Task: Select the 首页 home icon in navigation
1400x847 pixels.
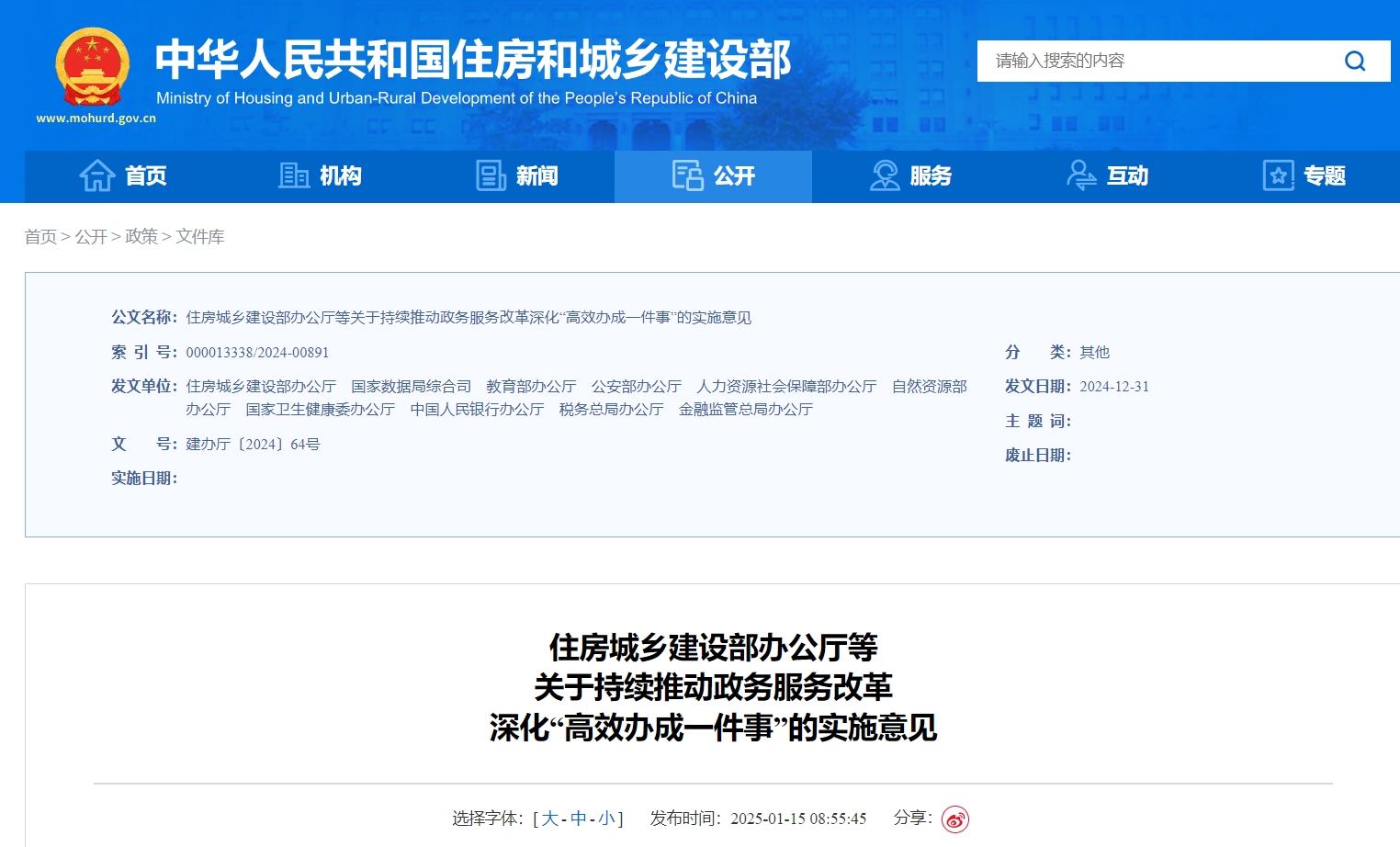Action: click(98, 175)
